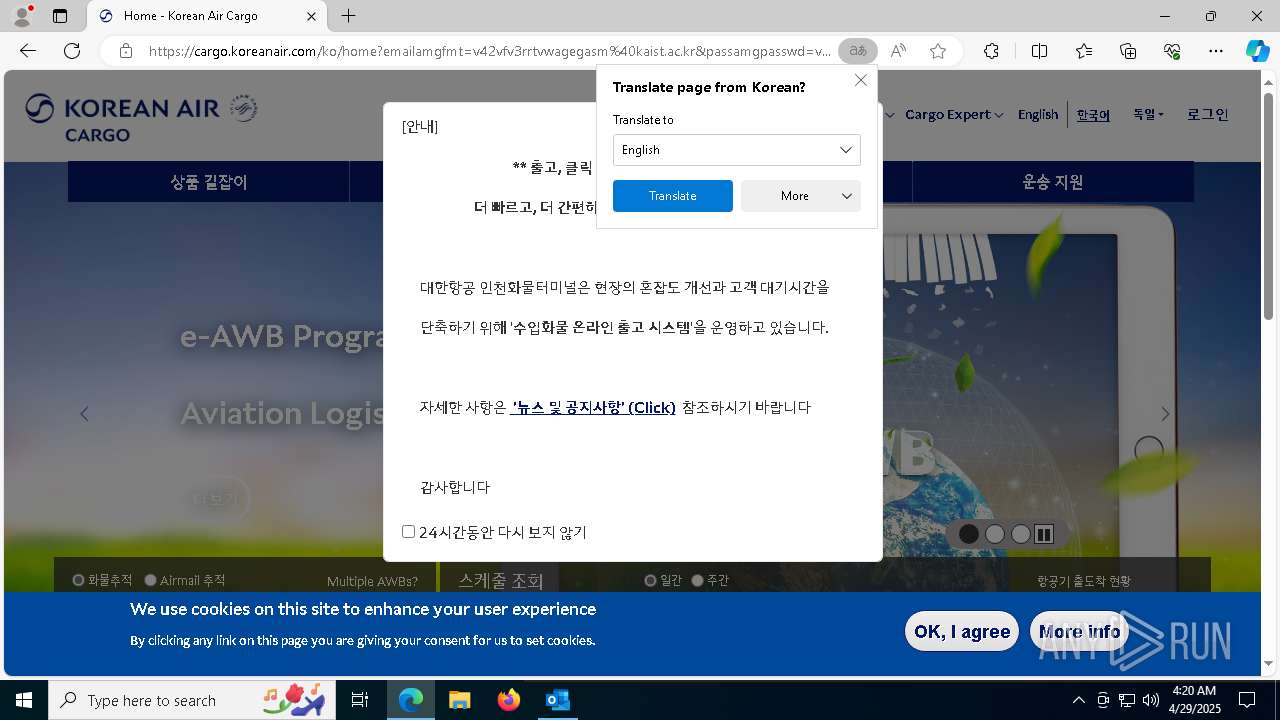This screenshot has width=1280, height=720.
Task: Click the browser address bar
Action: [490, 51]
